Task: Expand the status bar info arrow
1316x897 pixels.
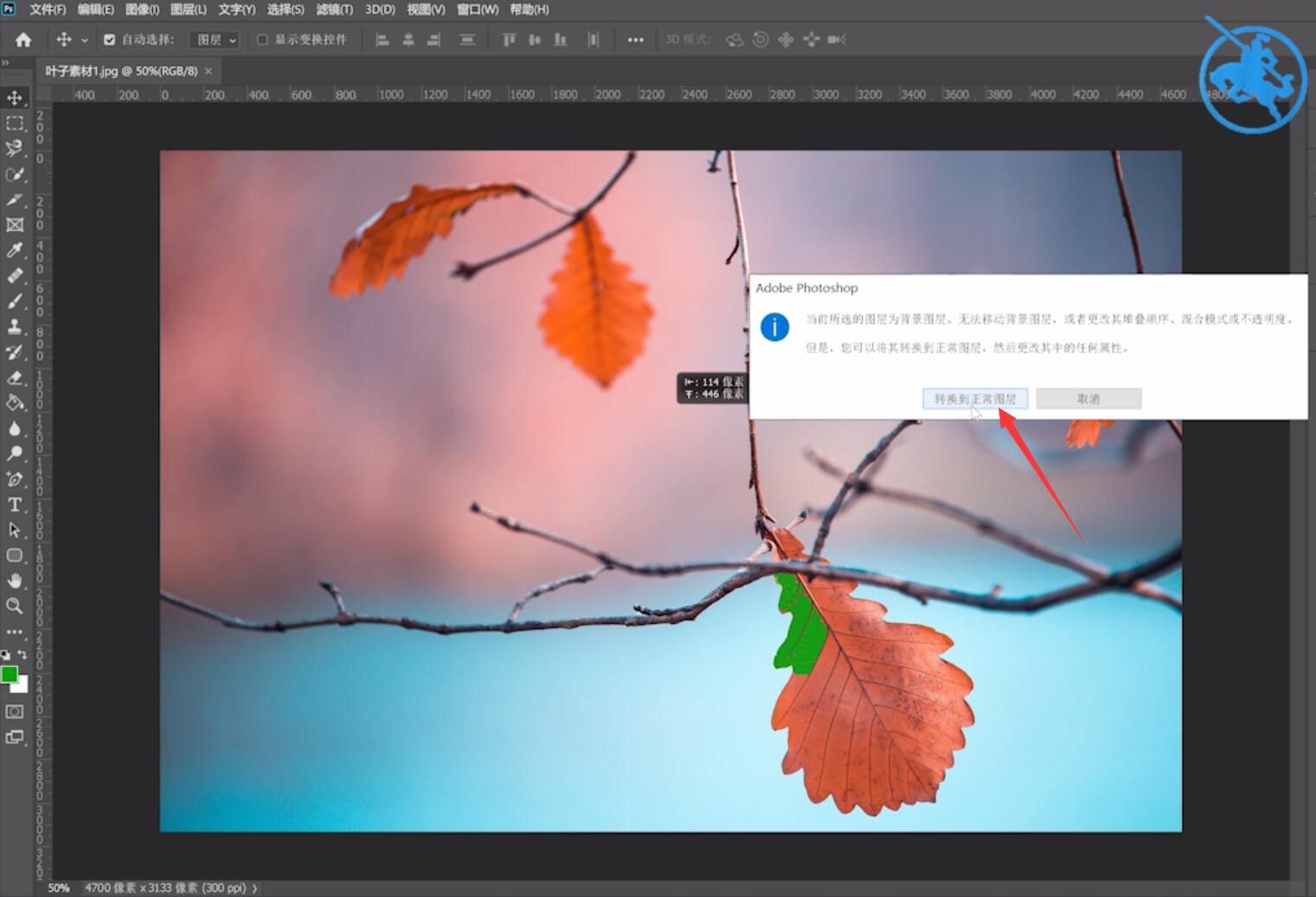Action: 254,888
